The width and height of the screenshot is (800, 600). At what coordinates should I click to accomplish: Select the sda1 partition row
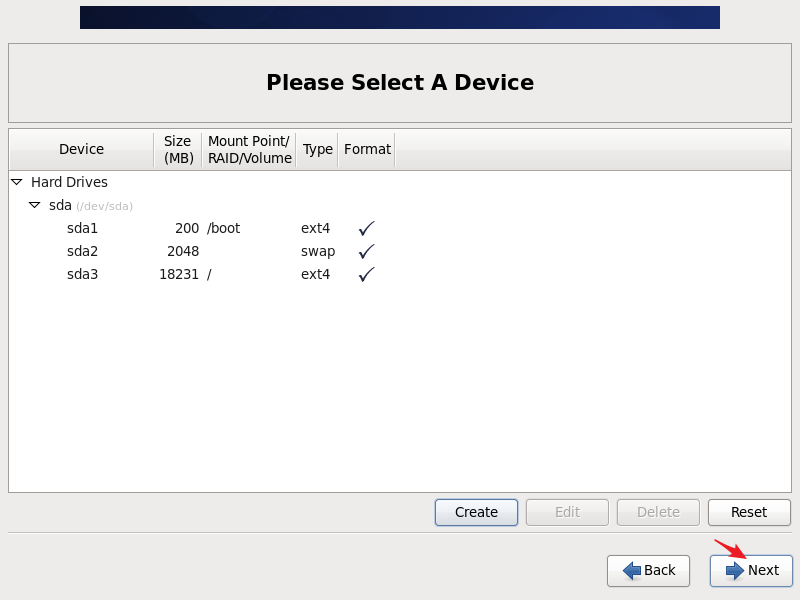82,228
